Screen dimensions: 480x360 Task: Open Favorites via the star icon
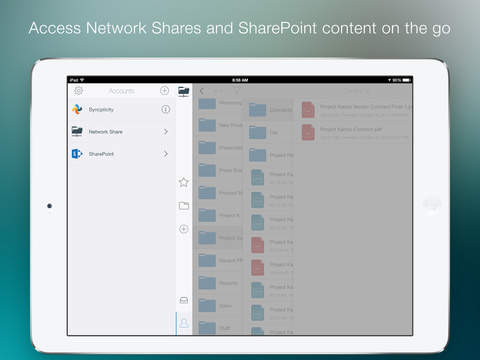(184, 182)
